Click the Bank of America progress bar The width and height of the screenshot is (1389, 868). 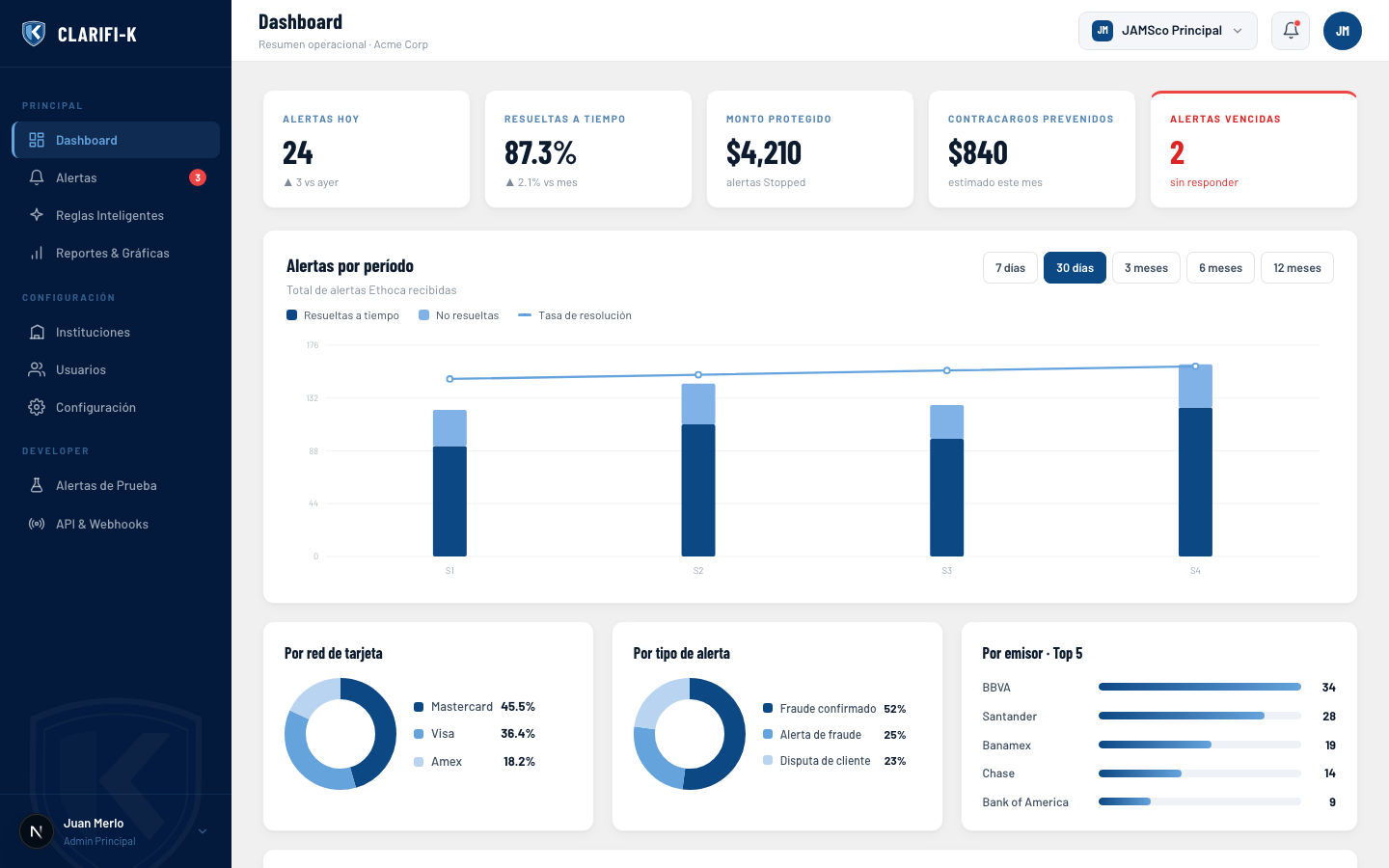pyautogui.click(x=1200, y=801)
